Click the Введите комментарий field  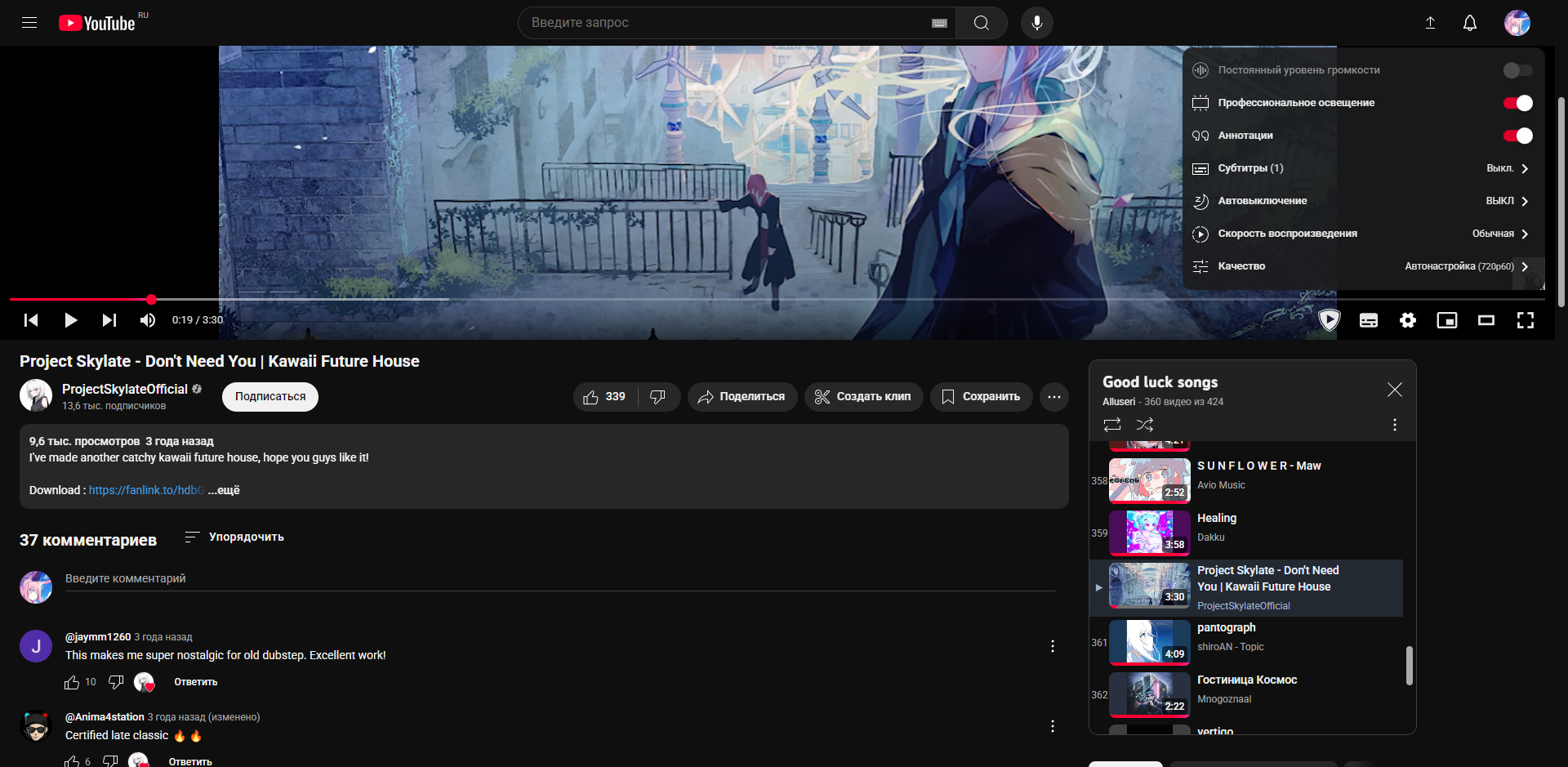pyautogui.click(x=560, y=578)
